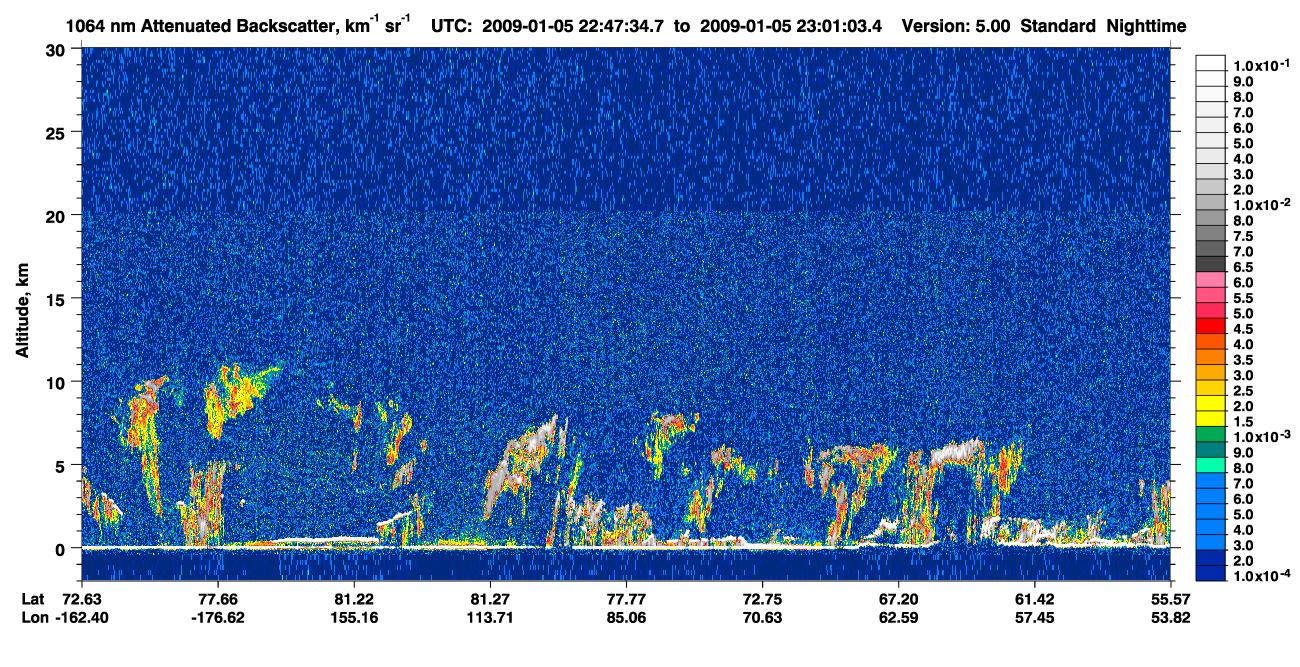The height and width of the screenshot is (667, 1300).
Task: Click longitude value 70.63
Action: click(x=762, y=618)
